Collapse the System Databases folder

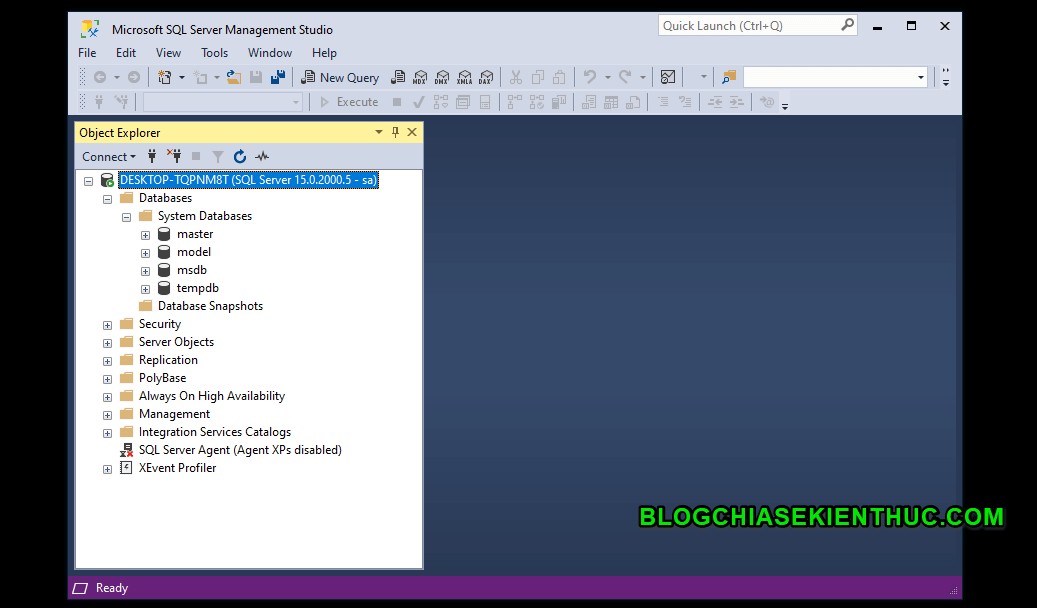click(x=126, y=215)
